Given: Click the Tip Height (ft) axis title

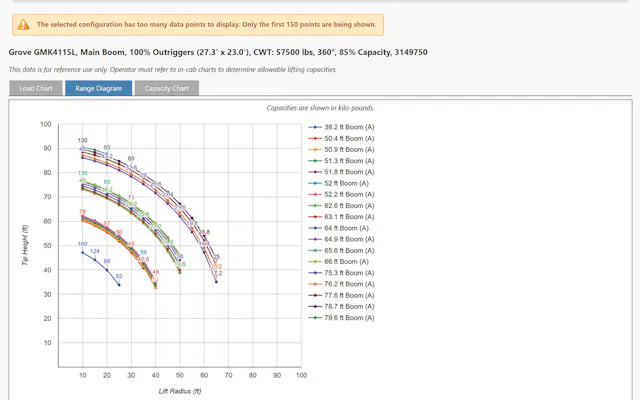Looking at the screenshot, I should click(x=25, y=245).
